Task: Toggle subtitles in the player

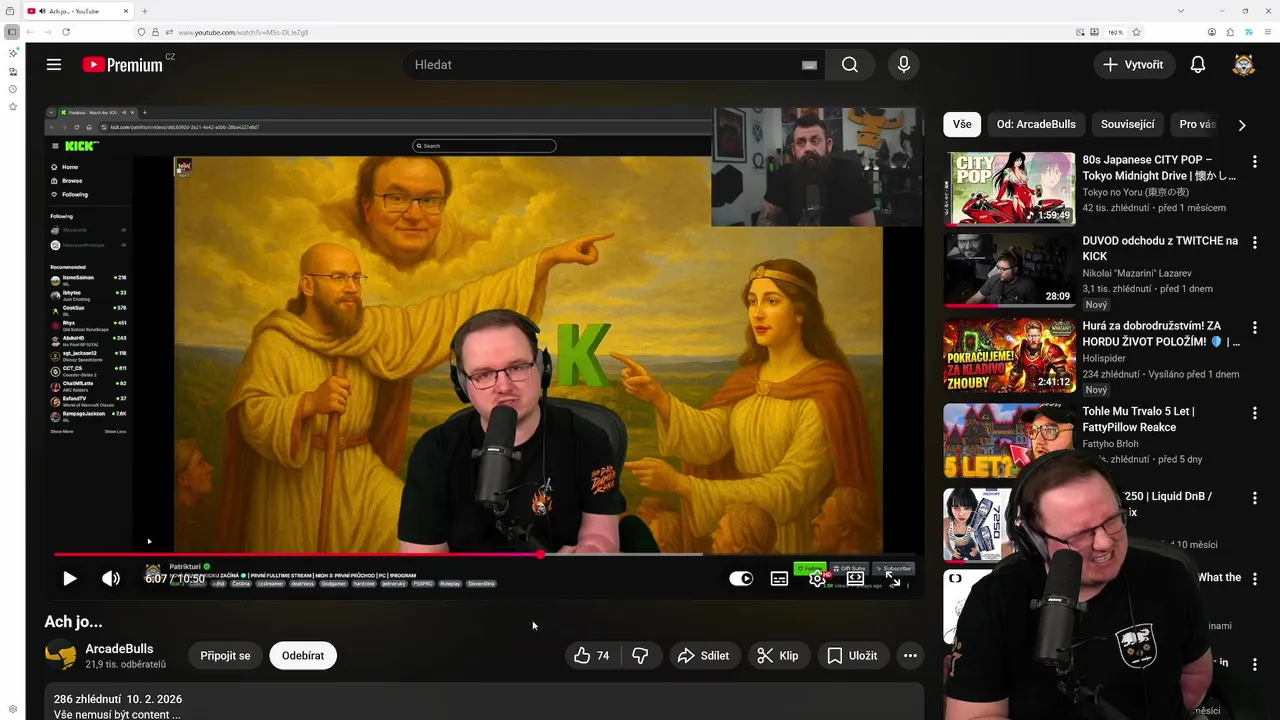Action: (779, 578)
